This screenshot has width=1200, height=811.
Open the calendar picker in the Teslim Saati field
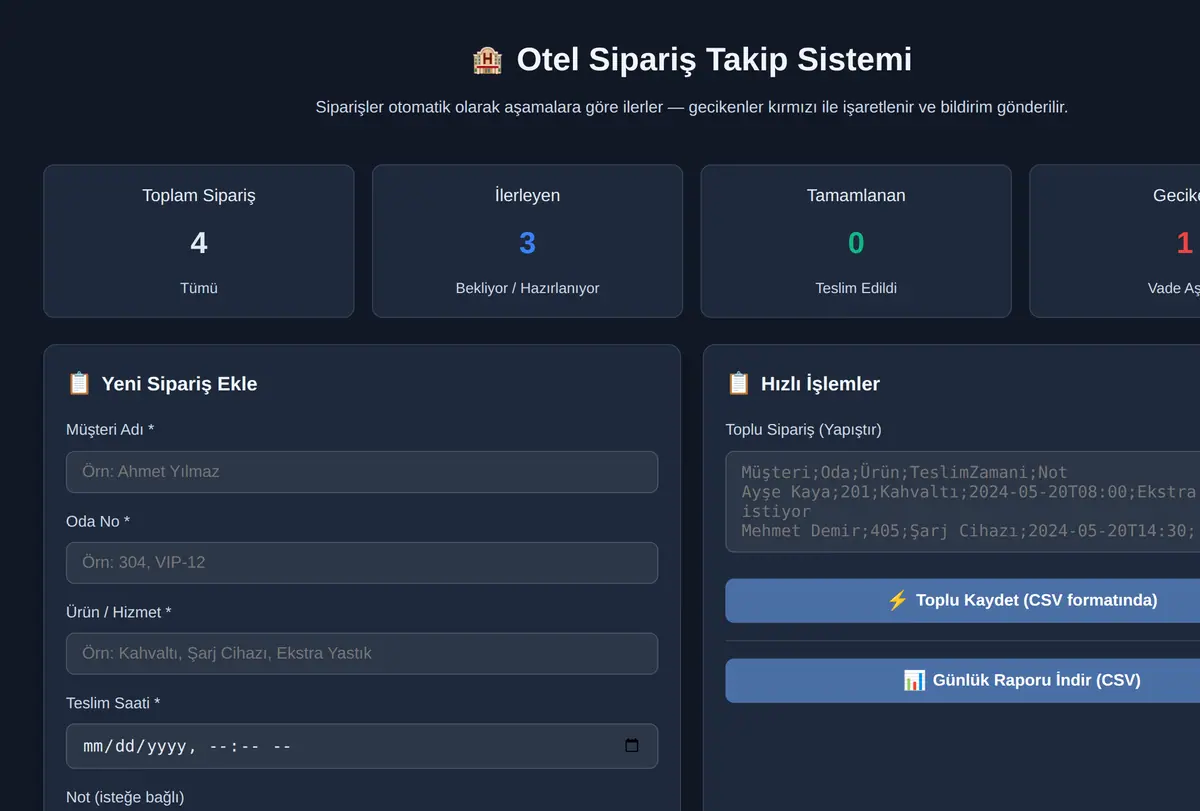[x=631, y=746]
